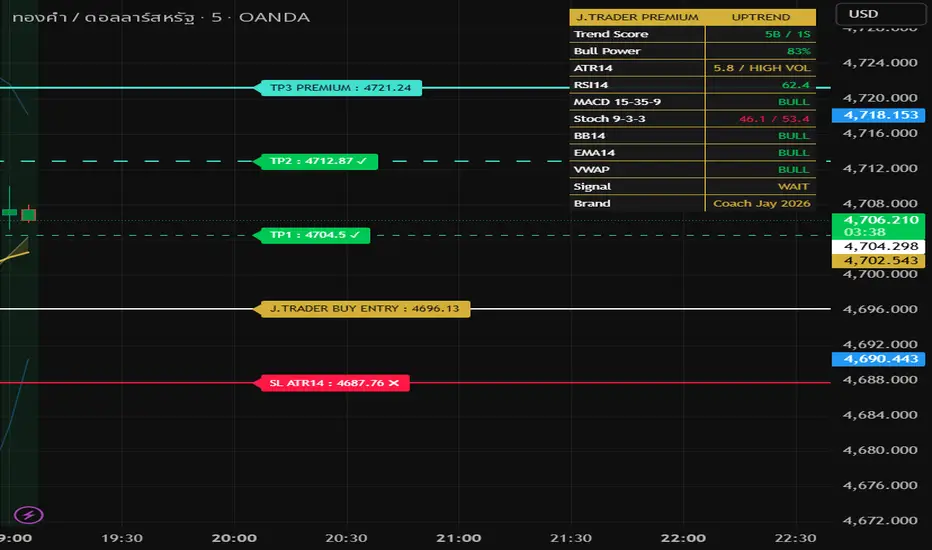Click the 4,718.153 blue price tag

point(879,115)
